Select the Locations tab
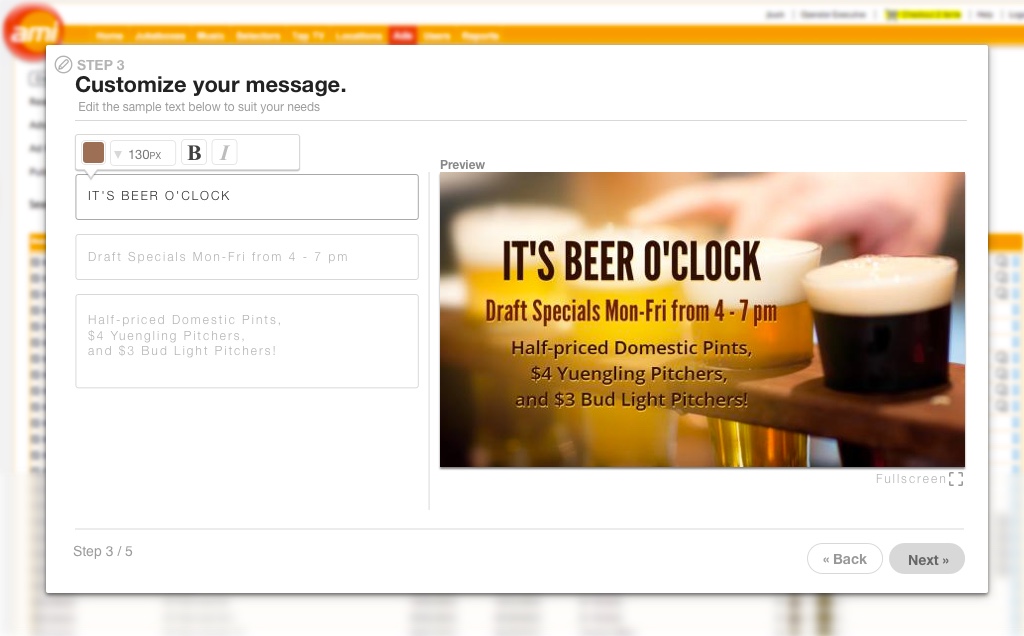The image size is (1024, 636). click(359, 36)
